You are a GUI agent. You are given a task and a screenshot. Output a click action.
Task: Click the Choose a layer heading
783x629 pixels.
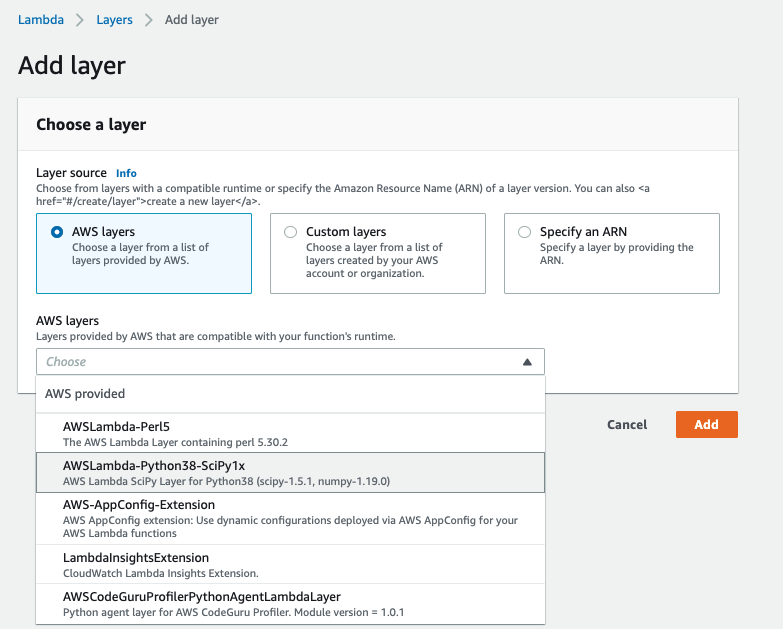point(91,124)
